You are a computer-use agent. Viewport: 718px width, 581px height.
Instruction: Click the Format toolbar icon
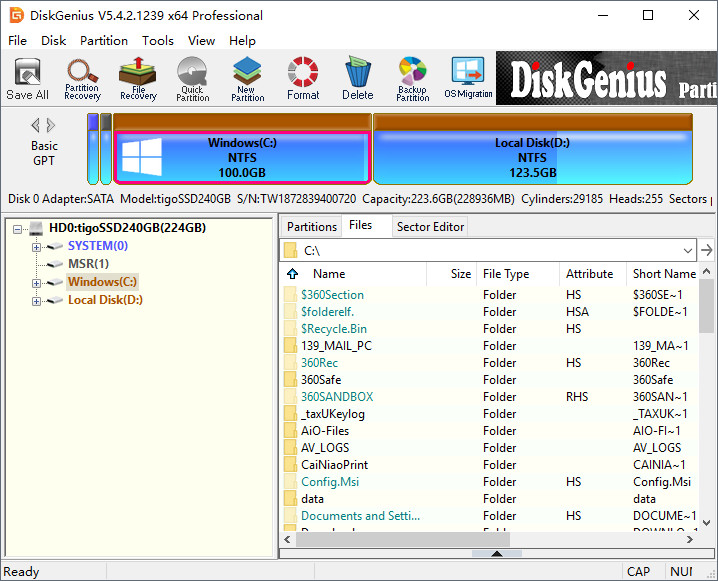[x=303, y=79]
